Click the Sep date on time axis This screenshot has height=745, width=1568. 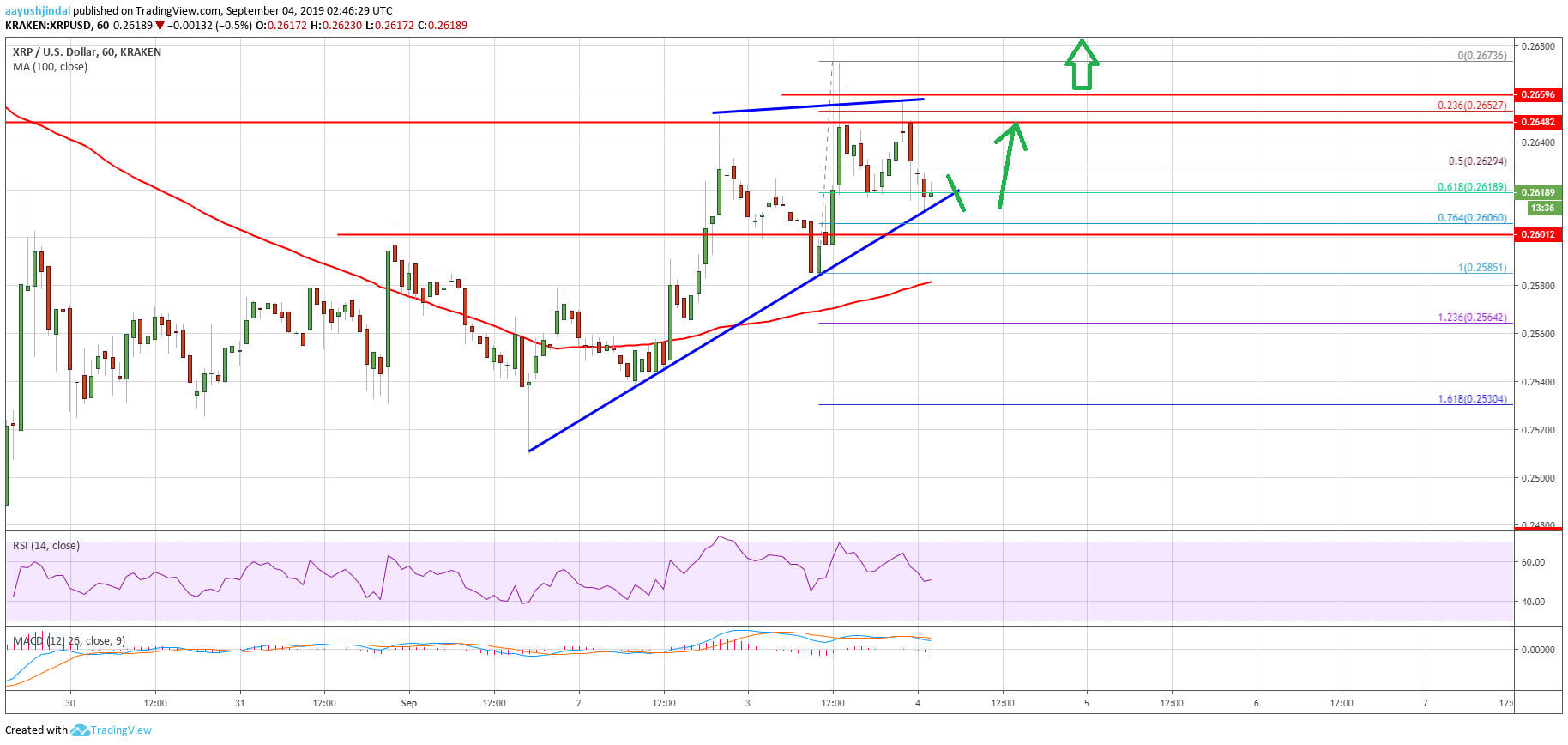pos(408,703)
